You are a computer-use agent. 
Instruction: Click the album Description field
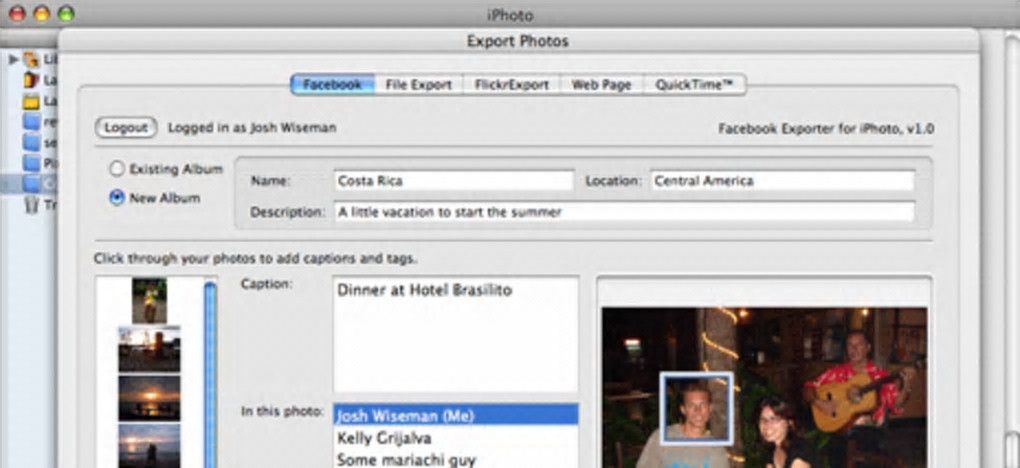624,212
